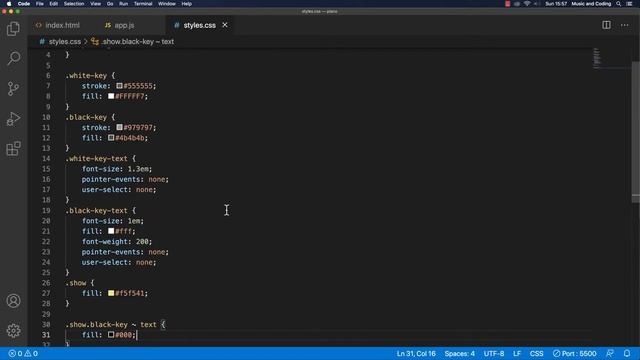
Task: Change language mode CSS
Action: coord(536,353)
